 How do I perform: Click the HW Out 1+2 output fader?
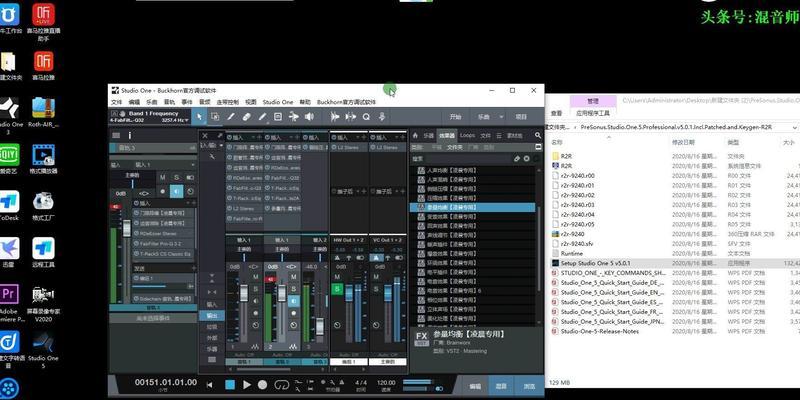point(349,292)
